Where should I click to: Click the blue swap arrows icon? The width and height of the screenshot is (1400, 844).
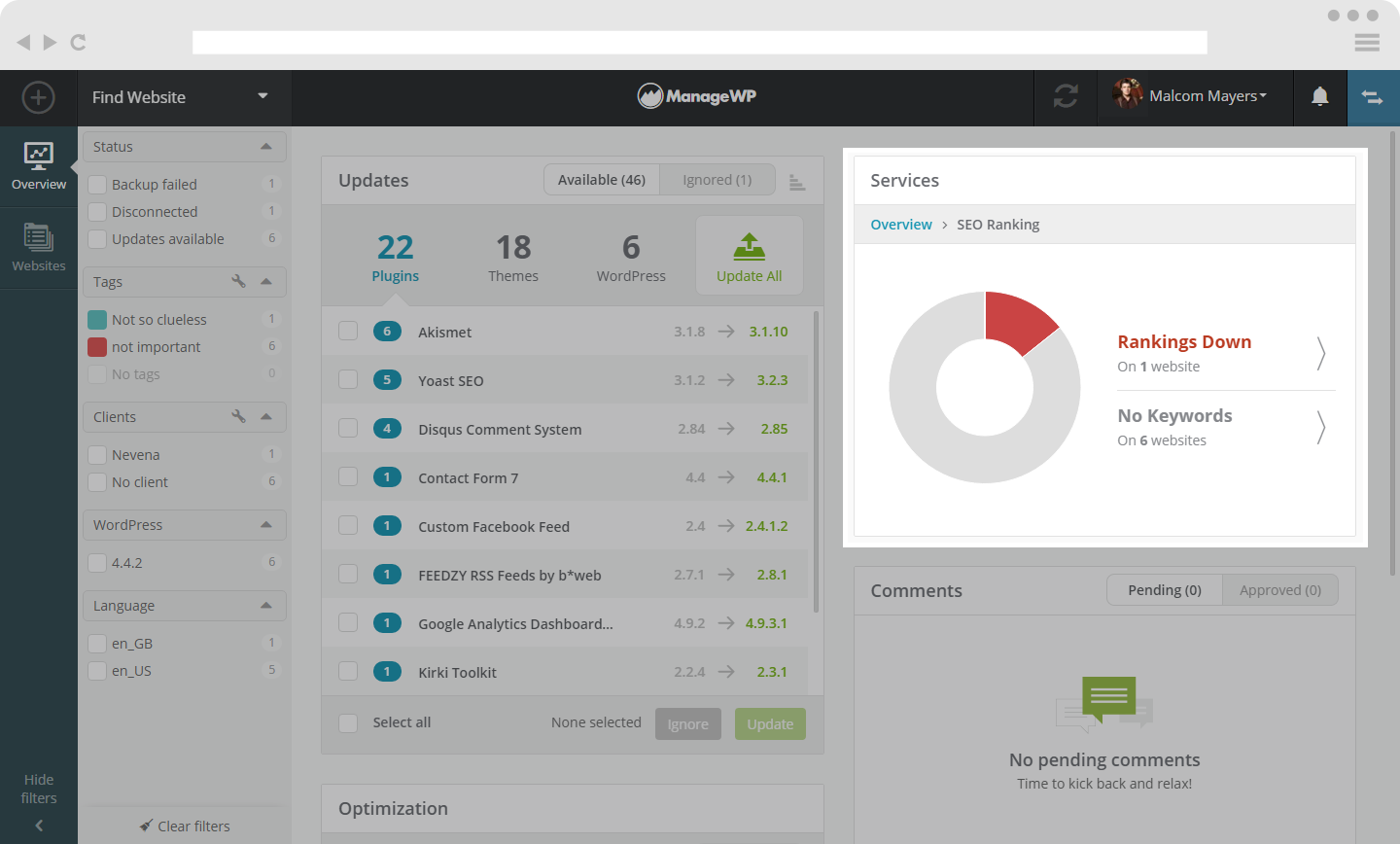1372,97
